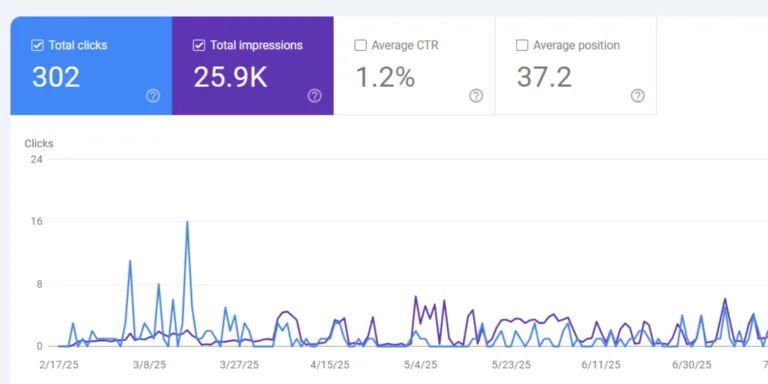Viewport: 768px width, 384px height.
Task: Select the 25.9K impressions value
Action: [230, 77]
